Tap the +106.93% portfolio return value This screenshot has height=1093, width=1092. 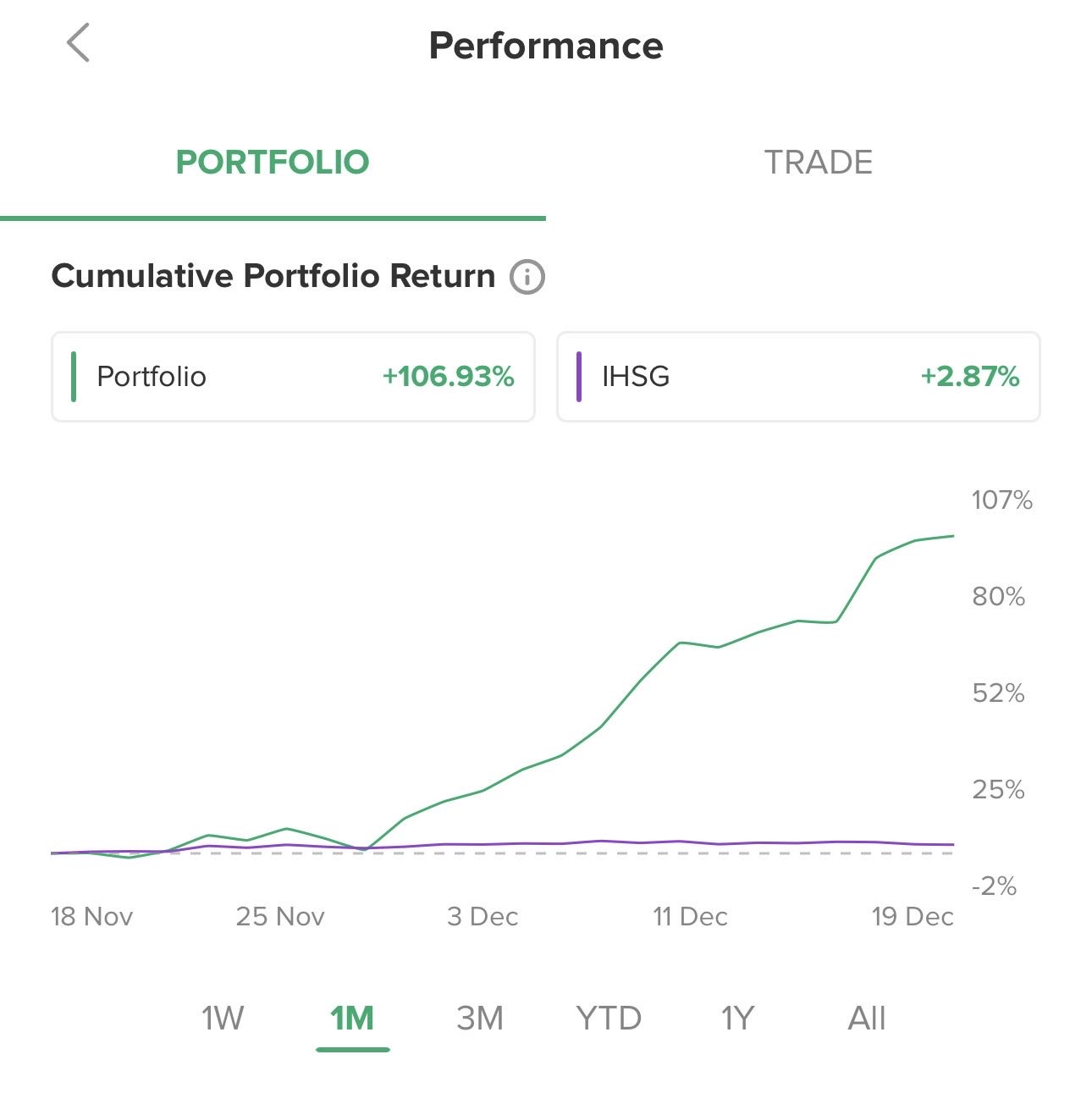click(449, 377)
